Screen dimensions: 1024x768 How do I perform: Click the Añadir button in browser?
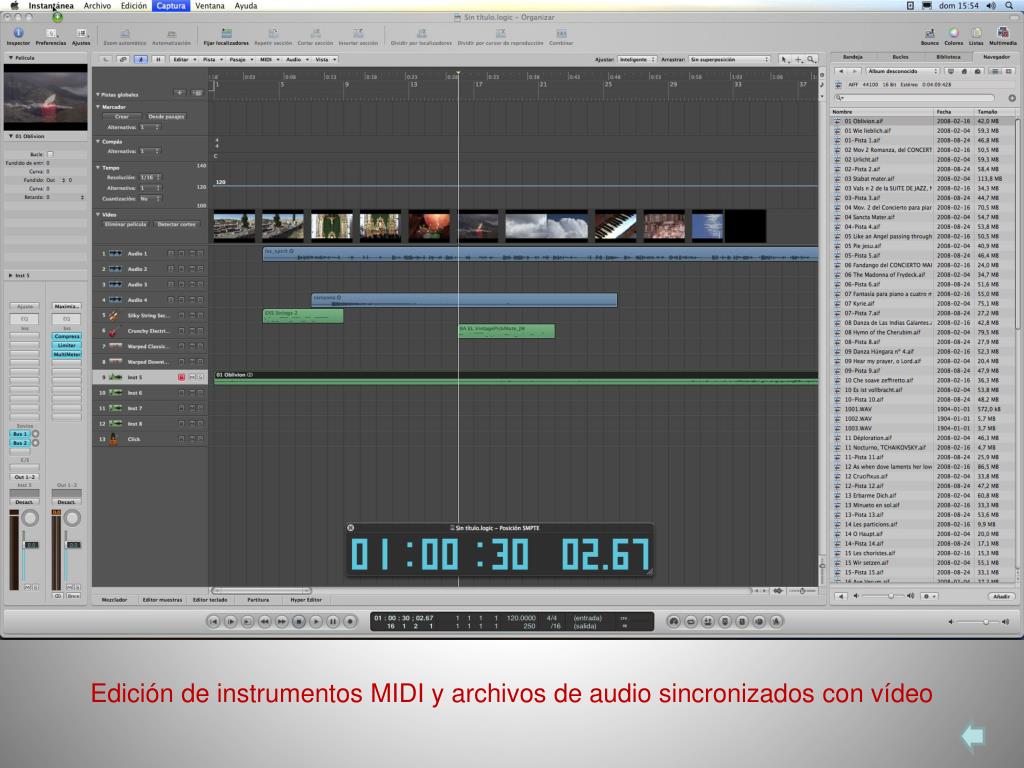tap(1001, 596)
